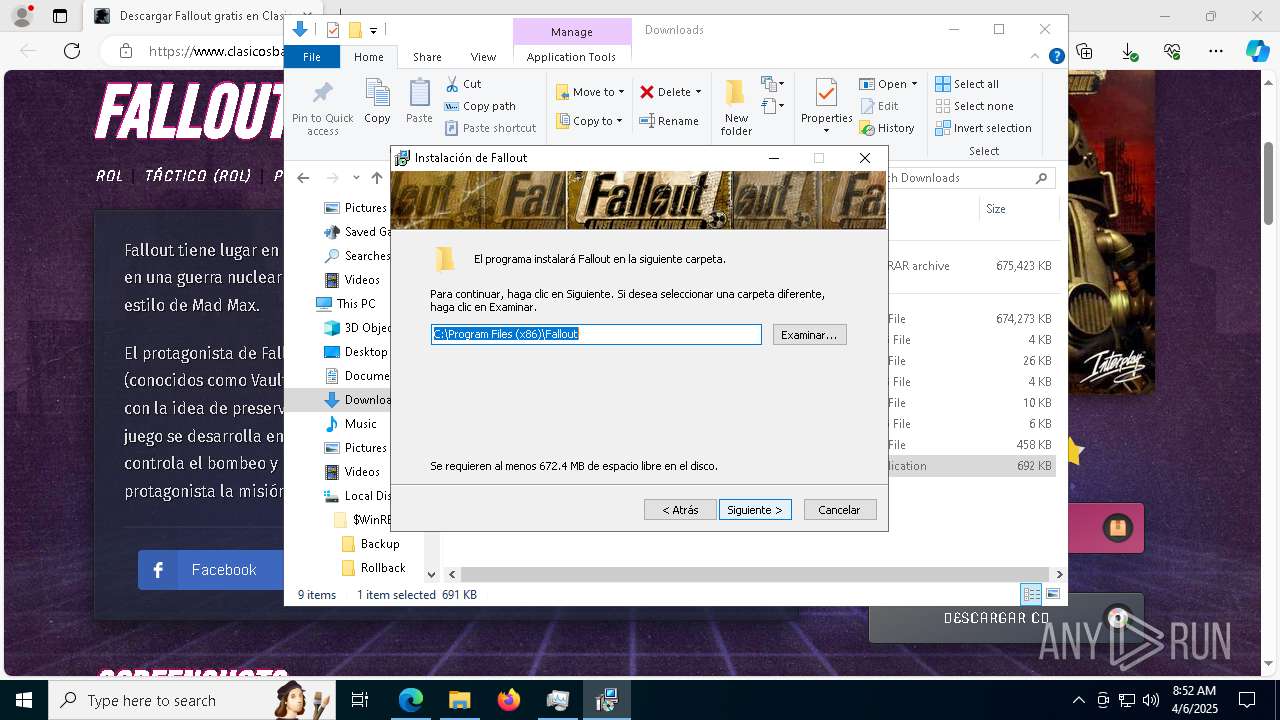The width and height of the screenshot is (1280, 720).
Task: Open File Explorer from the taskbar
Action: pos(460,700)
